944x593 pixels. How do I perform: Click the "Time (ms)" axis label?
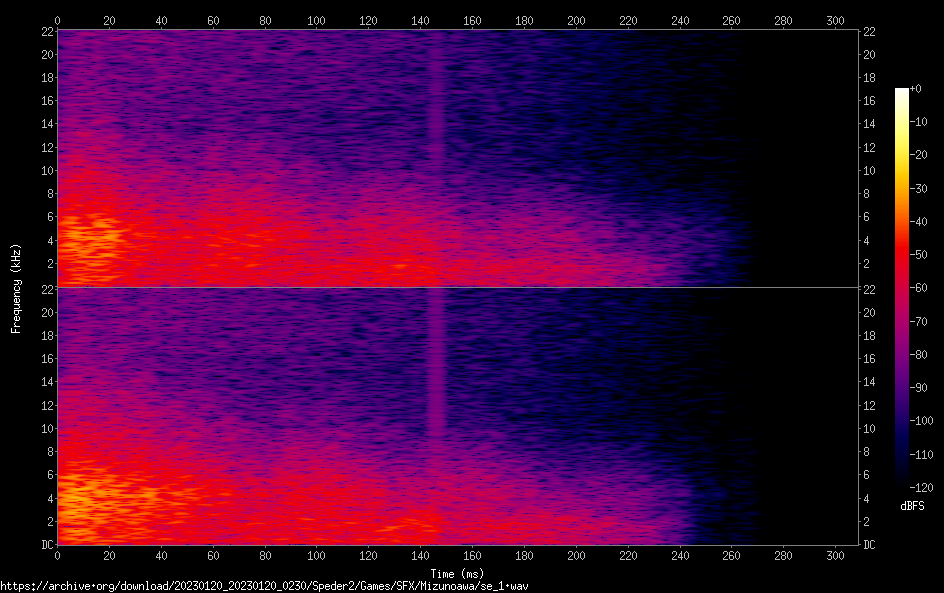[x=457, y=573]
